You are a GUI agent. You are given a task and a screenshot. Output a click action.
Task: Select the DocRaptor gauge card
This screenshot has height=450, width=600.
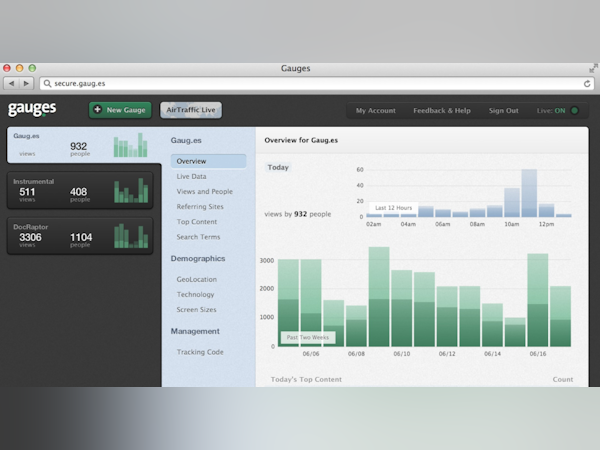click(x=80, y=236)
